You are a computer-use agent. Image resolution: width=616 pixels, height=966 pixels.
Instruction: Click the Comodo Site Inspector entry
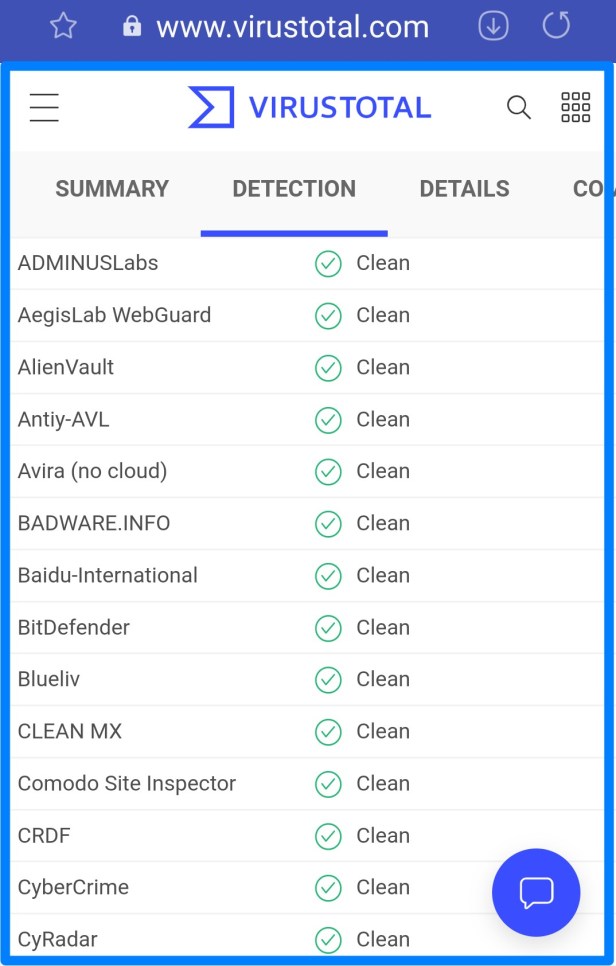click(127, 784)
